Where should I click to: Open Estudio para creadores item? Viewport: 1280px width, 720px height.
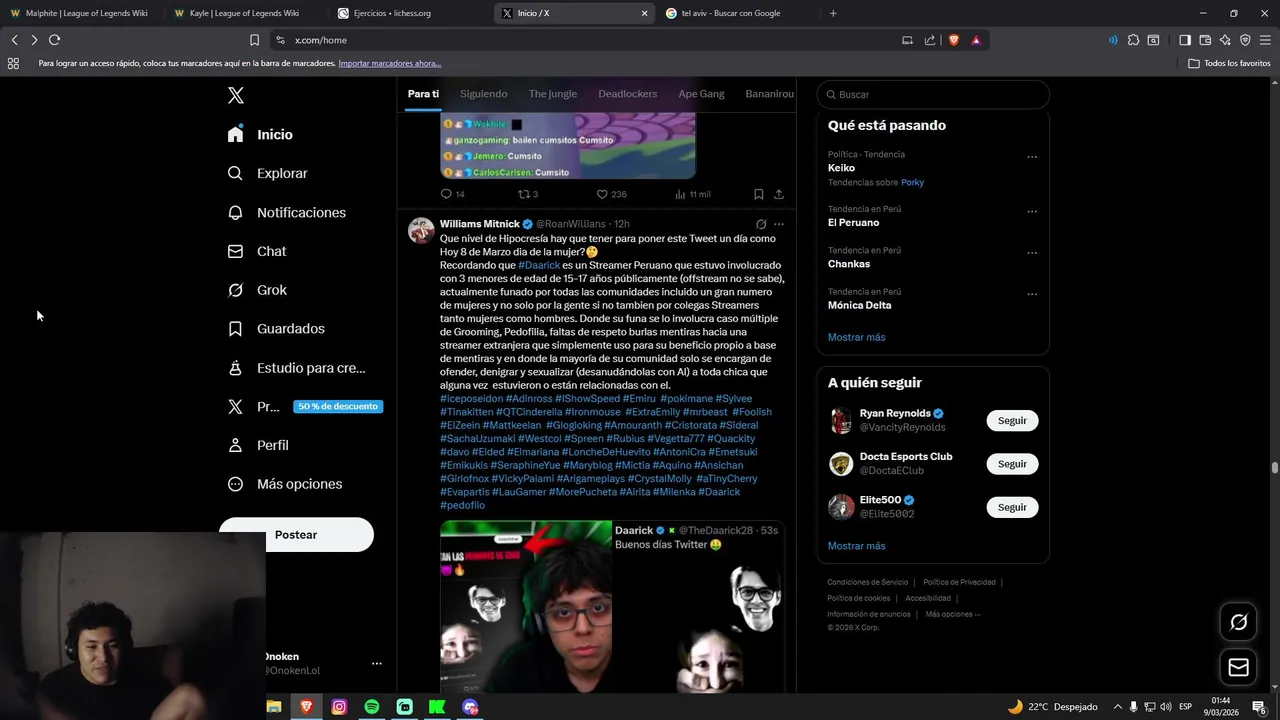(296, 368)
